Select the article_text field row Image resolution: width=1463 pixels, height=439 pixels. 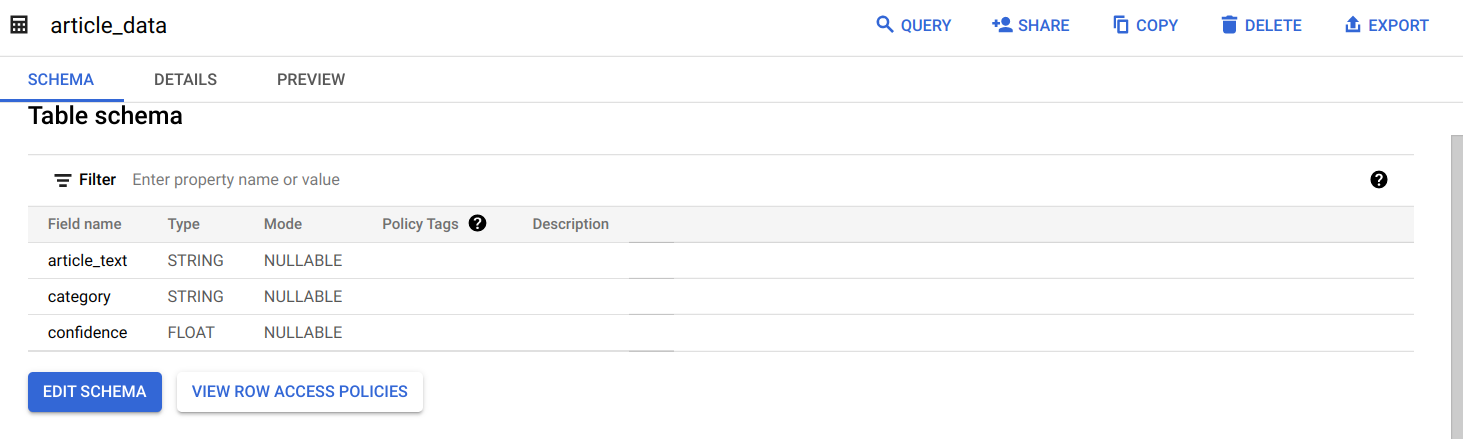pos(721,261)
